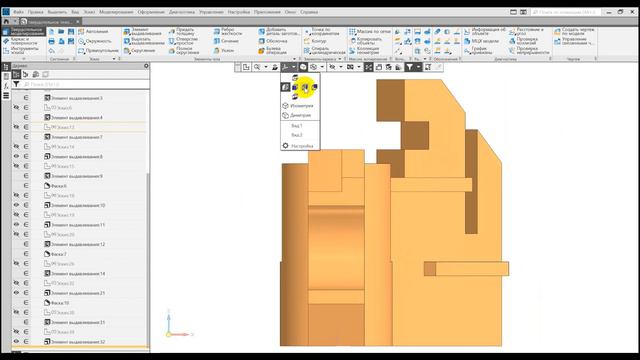Open the Сечение section command
The image size is (640, 360).
tap(226, 41)
